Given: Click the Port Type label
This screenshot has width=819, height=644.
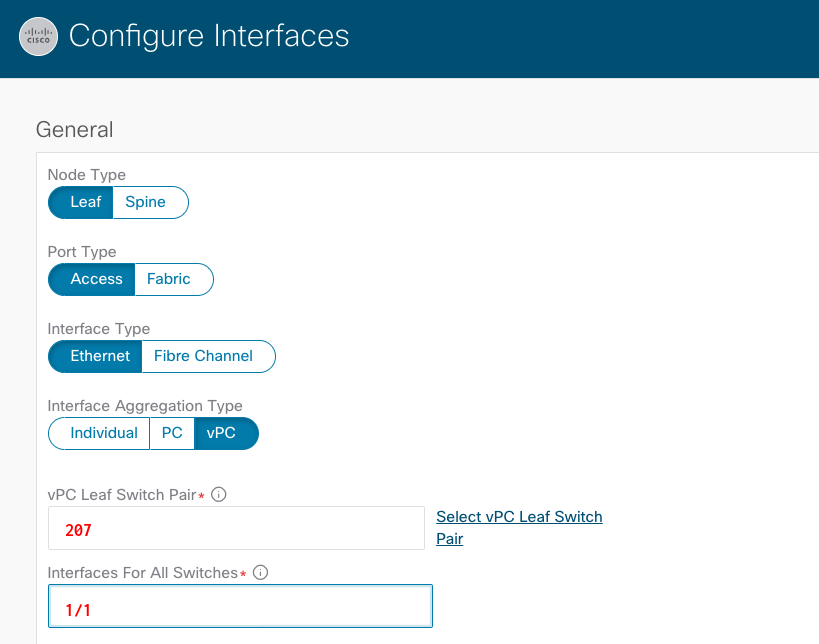Looking at the screenshot, I should [82, 252].
